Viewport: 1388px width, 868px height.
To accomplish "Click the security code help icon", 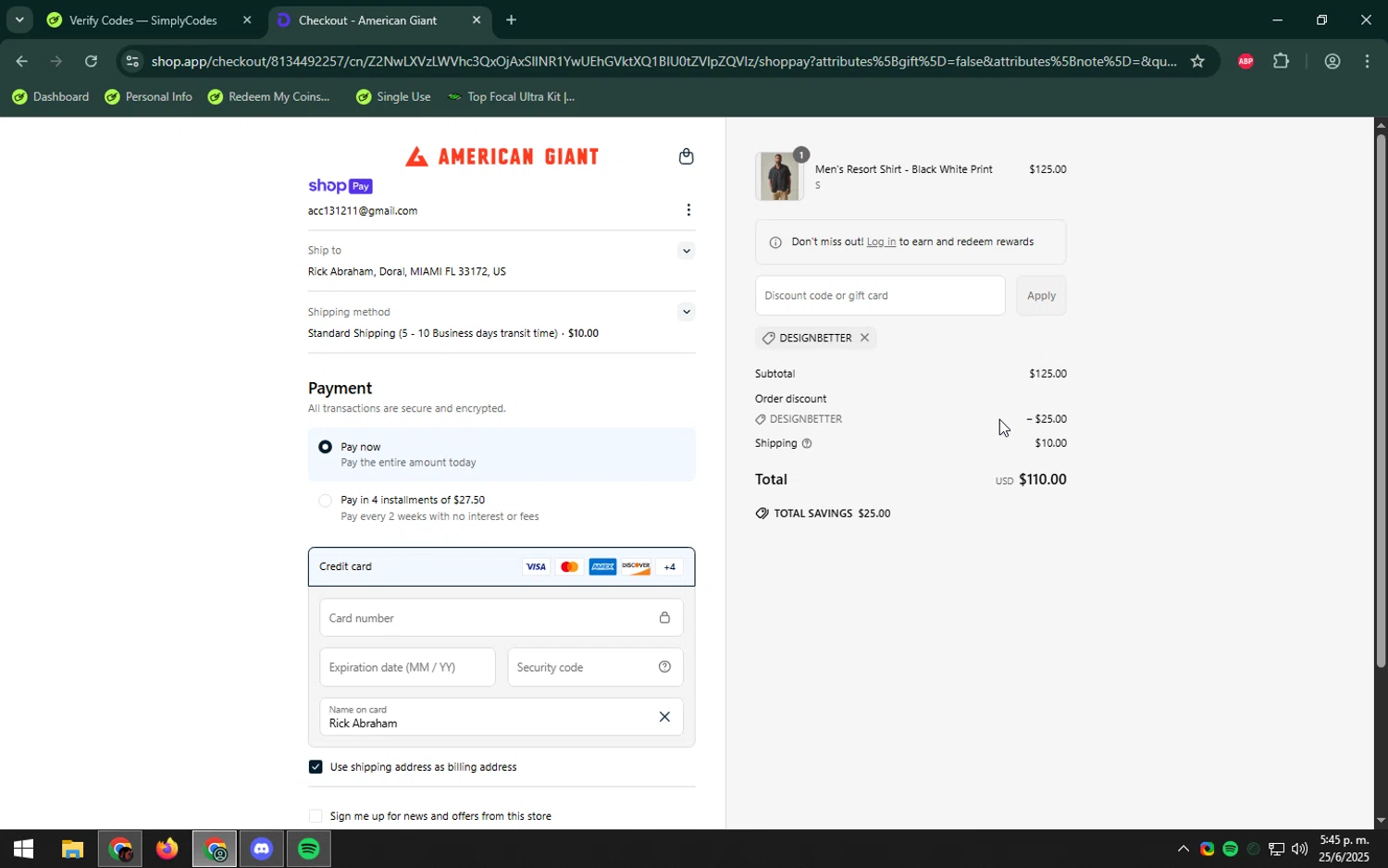I will tap(664, 667).
